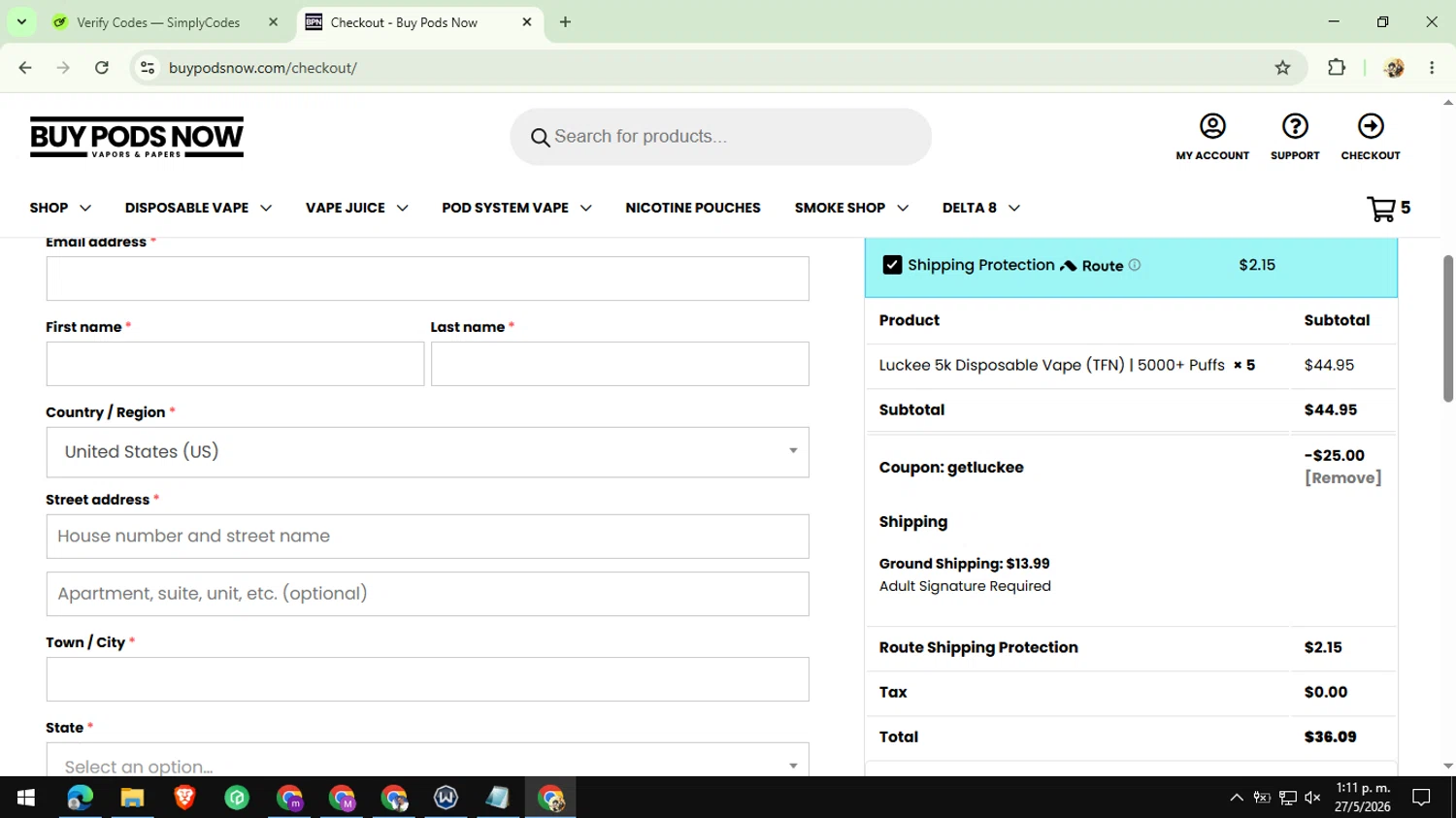This screenshot has height=818, width=1456.
Task: Click the Luckee 5k Disposable Vape product row
Action: (x=1131, y=366)
